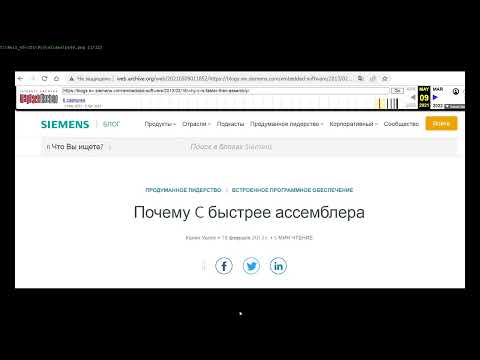480x360 pixels.
Task: Click the Wayback Go button
Action: [x=397, y=91]
